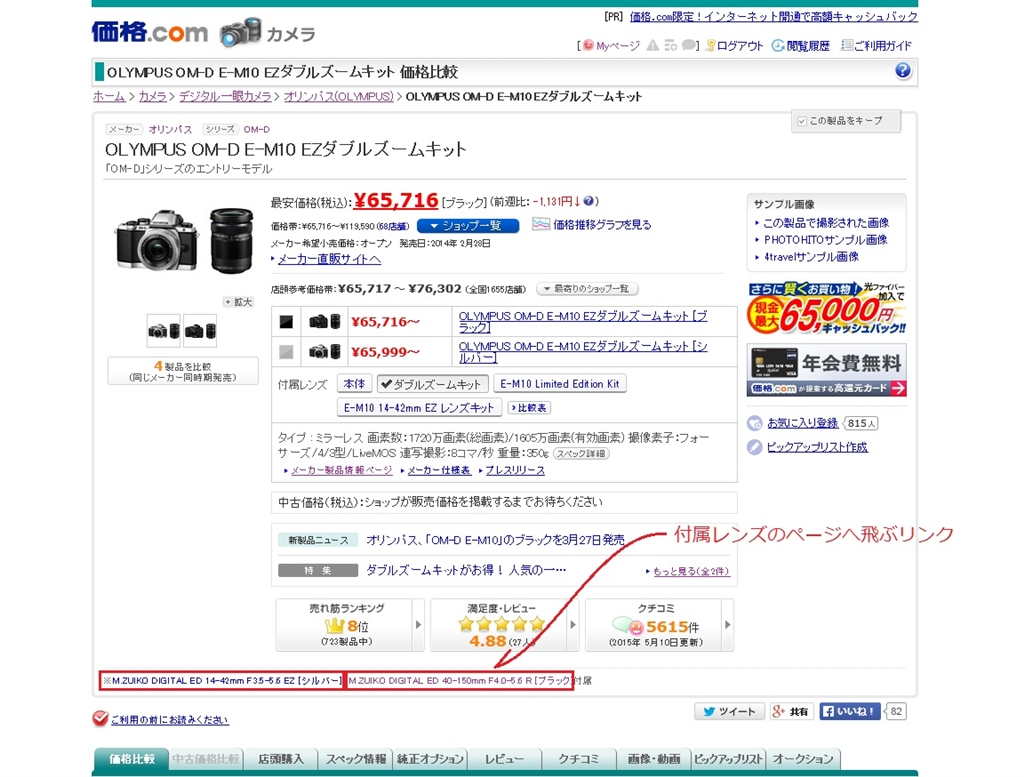Open ご利用ガイド usage guide

(x=876, y=46)
